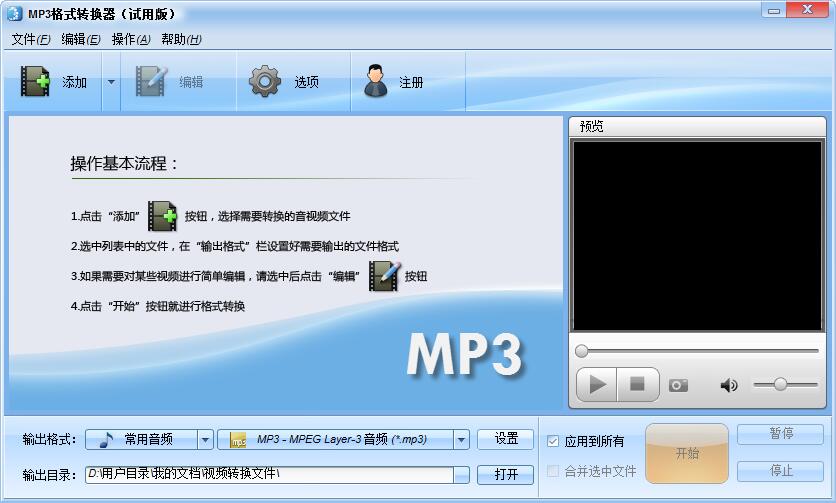Click the volume slider in preview panel
Screen dimensions: 836x503
coord(785,385)
